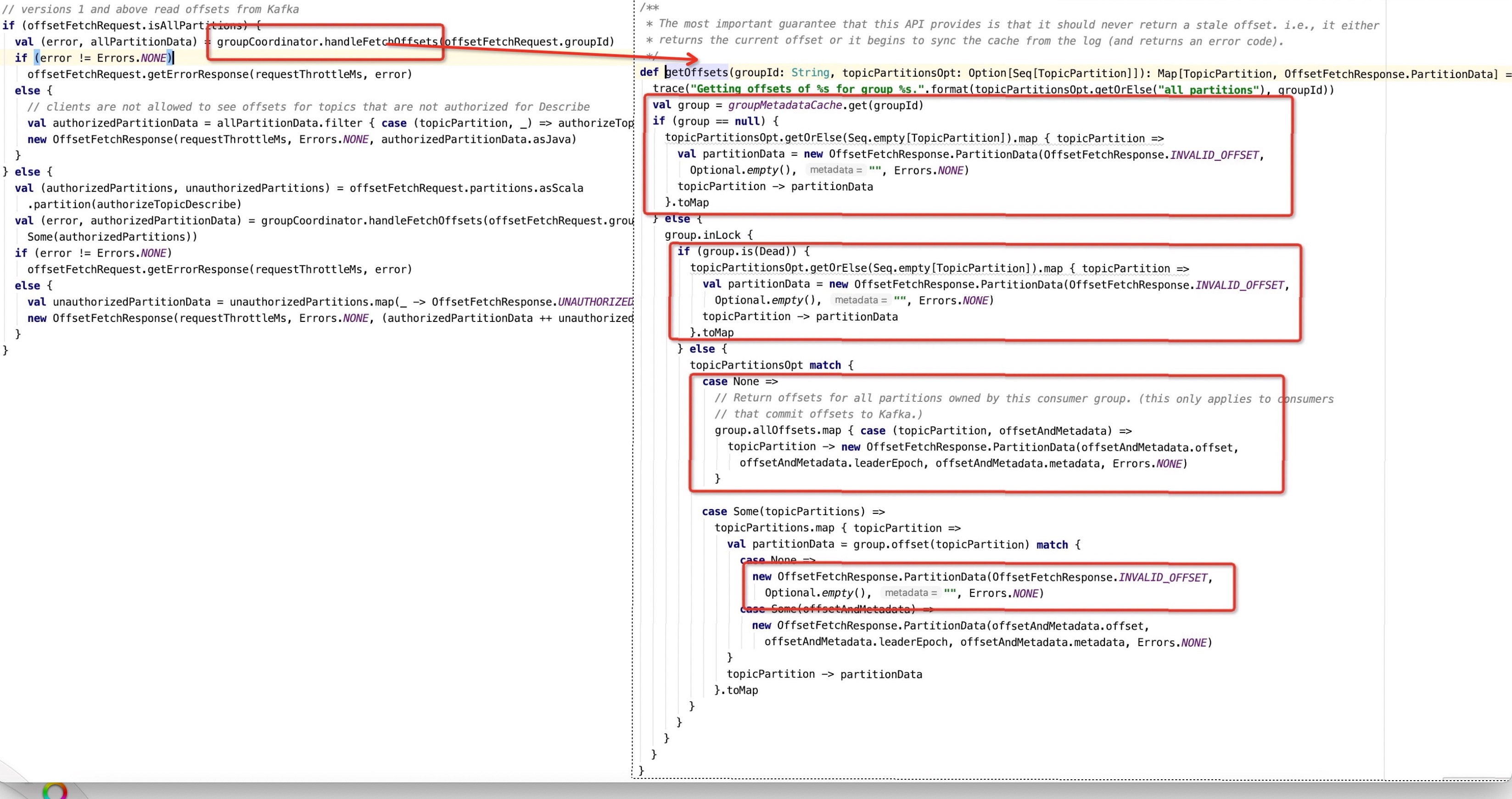Screen dimensions: 1512x799
Task: Click the Some(authorizedPartitions)) line
Action: click(112, 236)
